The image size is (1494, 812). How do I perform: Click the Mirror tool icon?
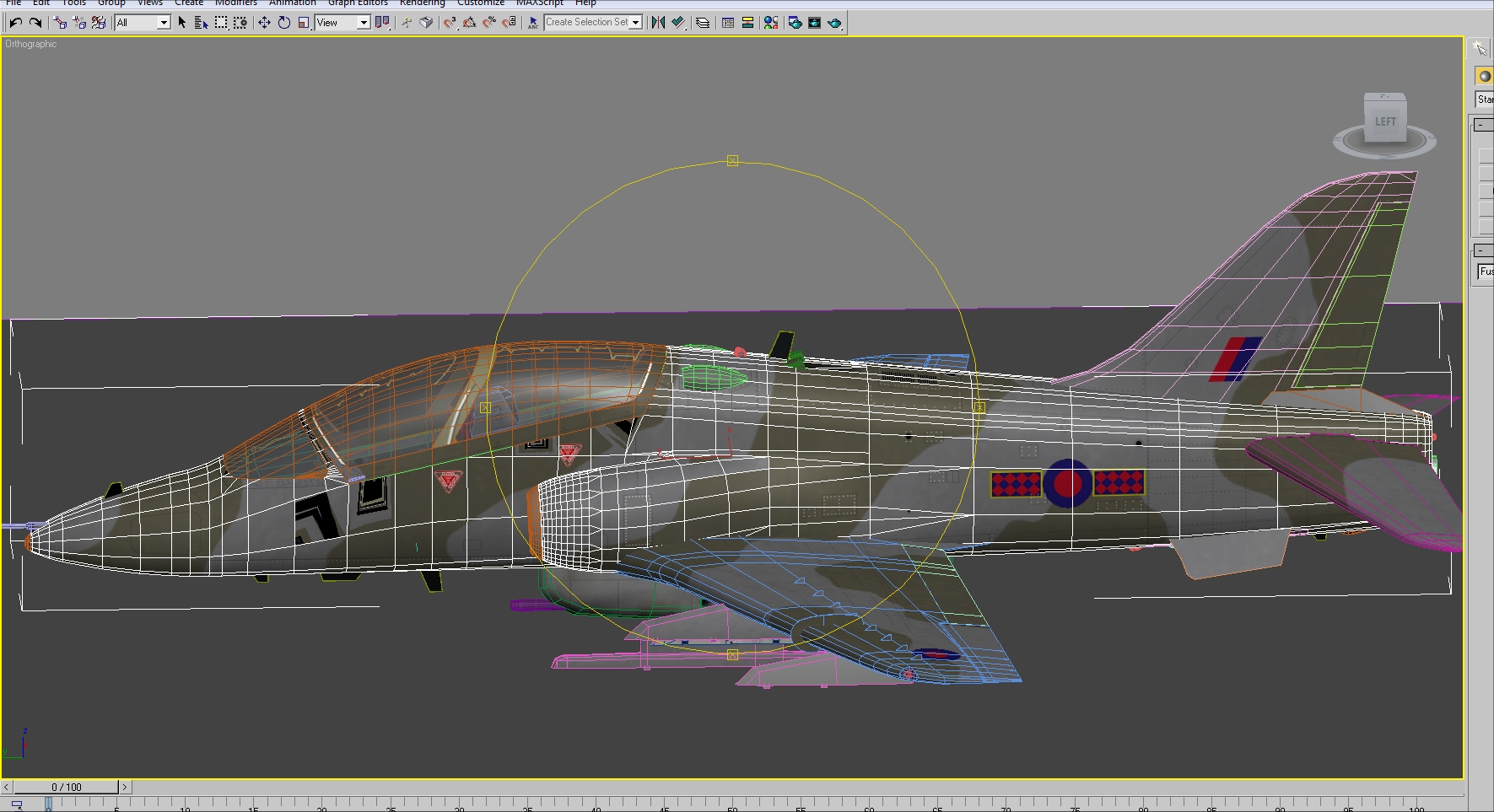tap(658, 23)
